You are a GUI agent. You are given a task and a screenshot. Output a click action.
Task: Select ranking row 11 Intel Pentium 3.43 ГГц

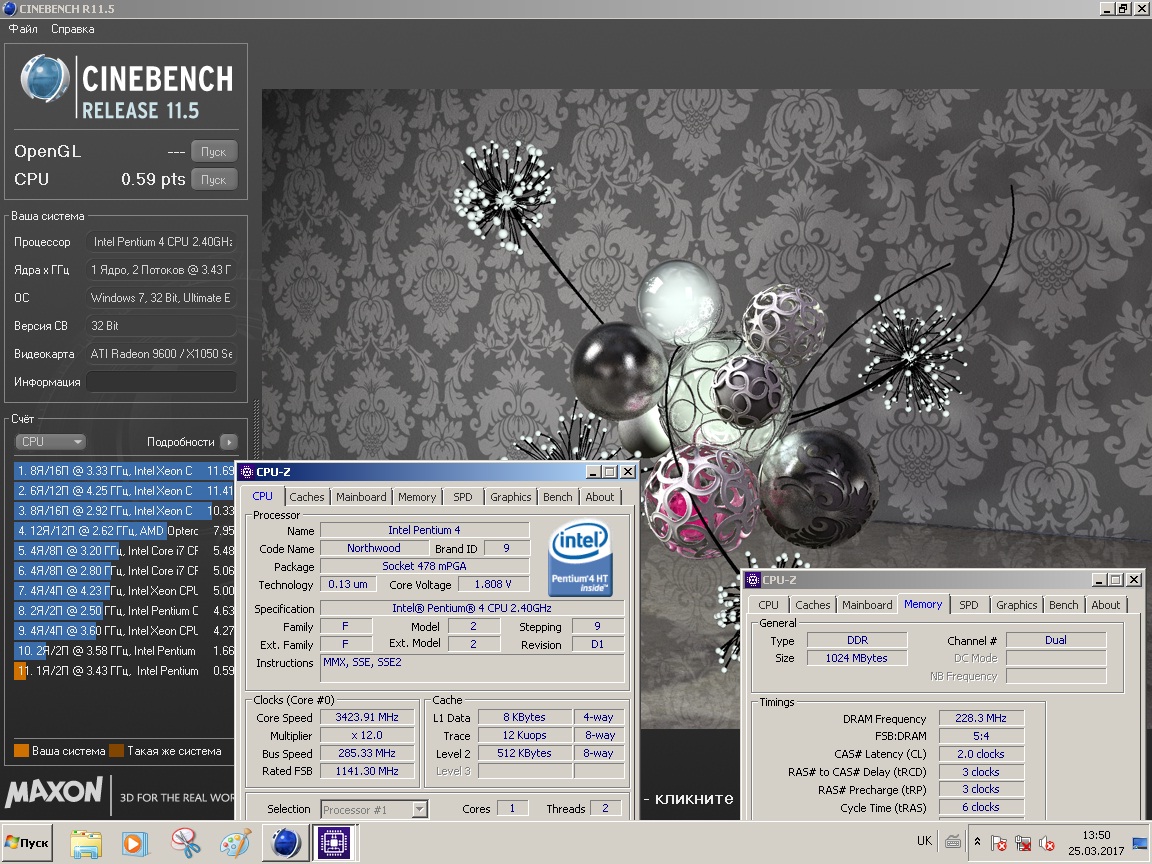(124, 671)
